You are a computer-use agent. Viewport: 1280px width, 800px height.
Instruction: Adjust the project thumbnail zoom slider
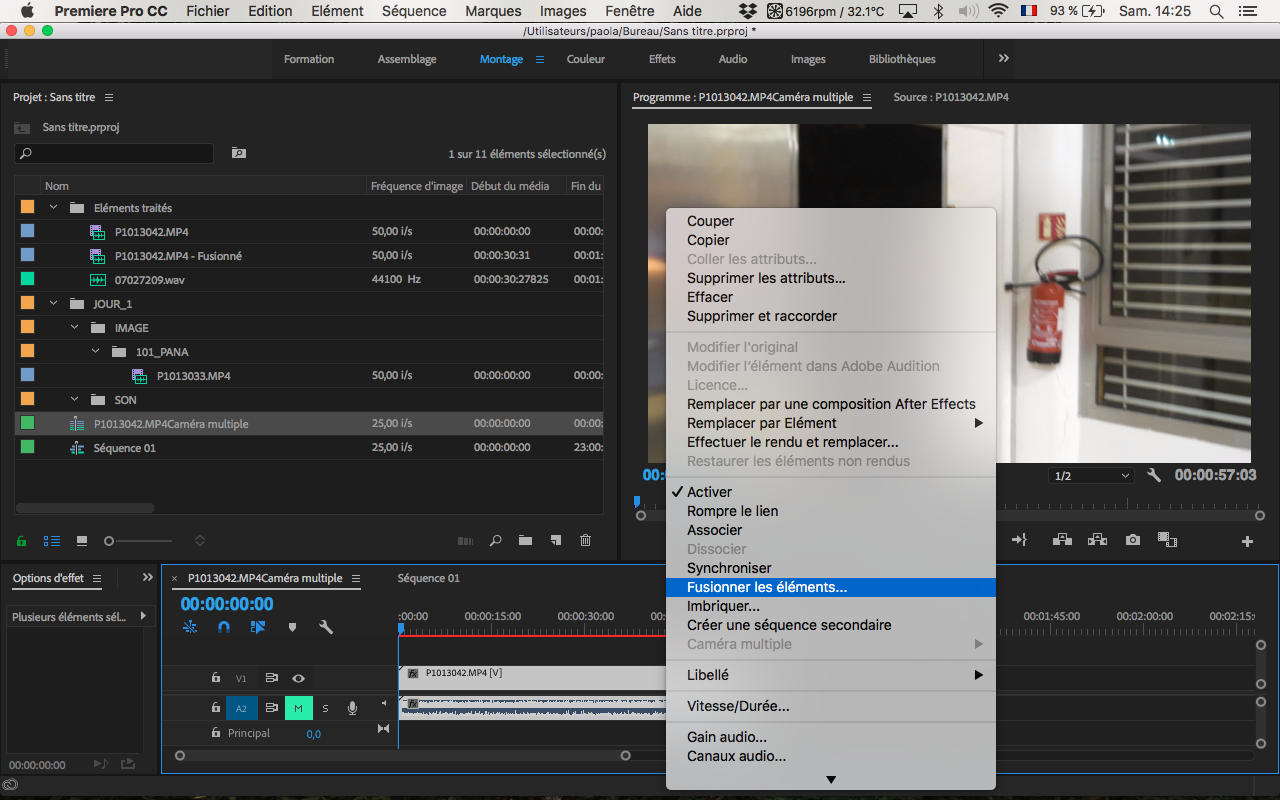[x=140, y=541]
